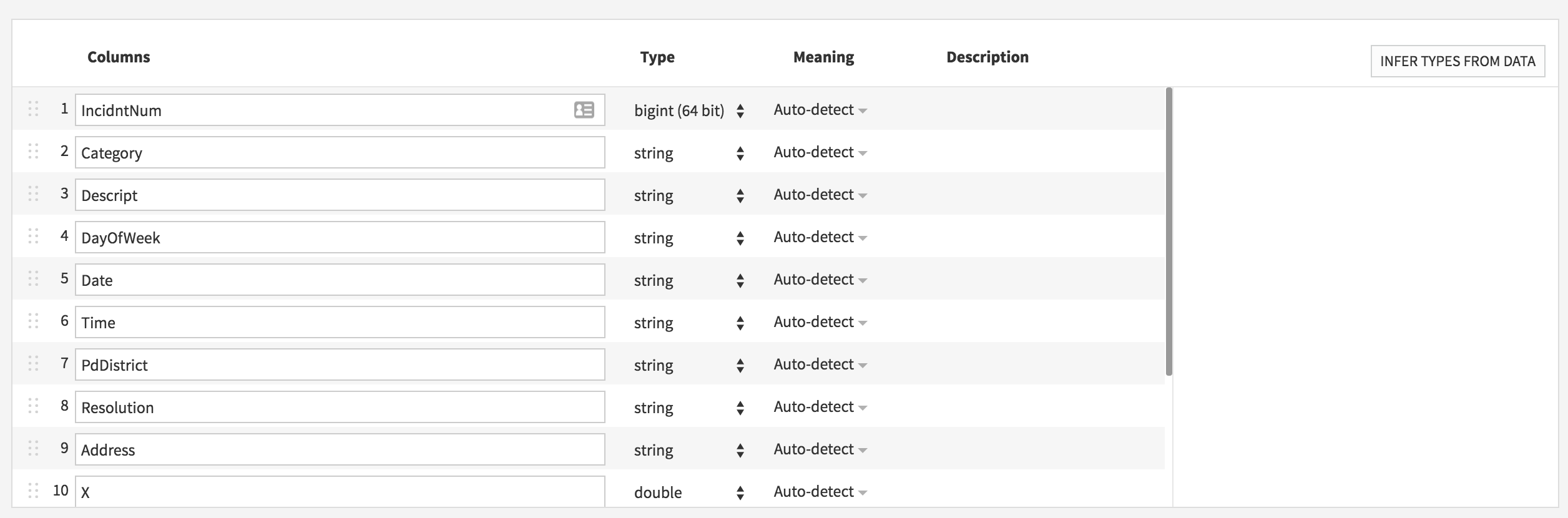Viewport: 1568px width, 518px height.
Task: Open type dropdown for X column showing double
Action: [690, 492]
